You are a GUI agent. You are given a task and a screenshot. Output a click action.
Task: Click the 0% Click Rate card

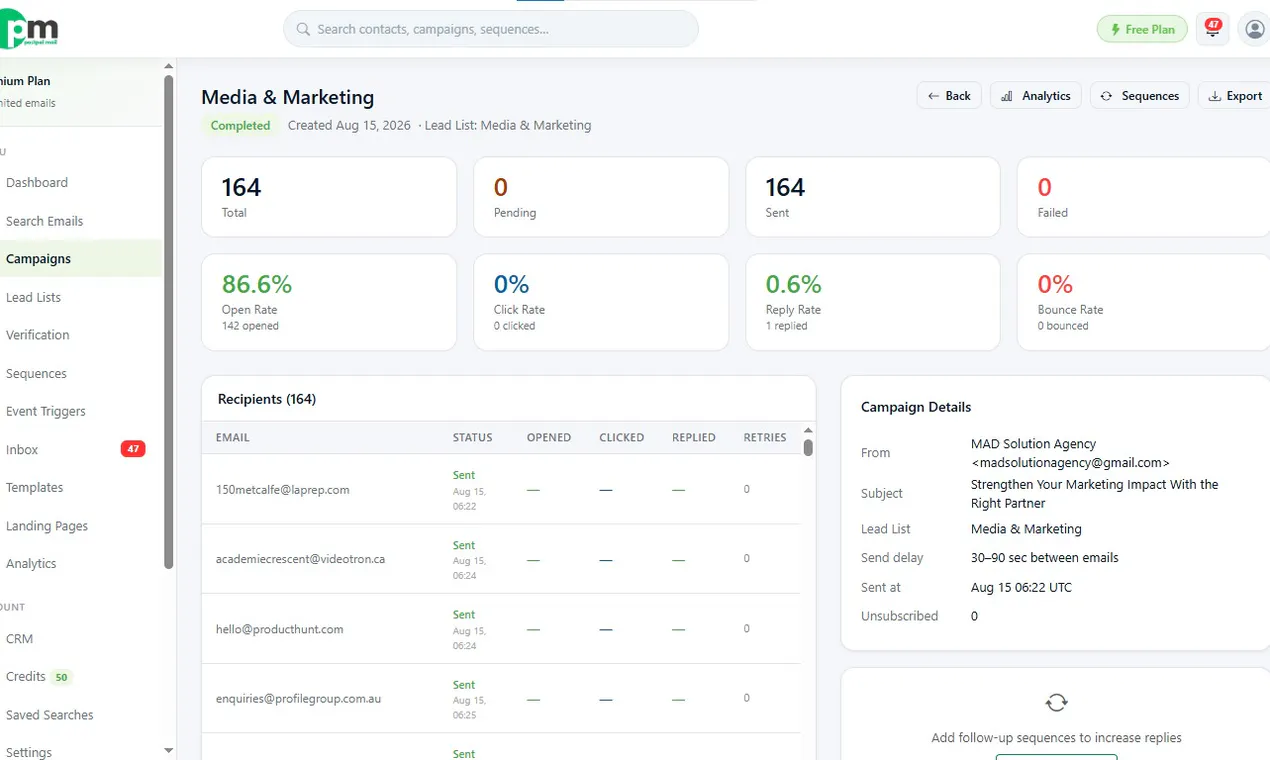(x=601, y=302)
